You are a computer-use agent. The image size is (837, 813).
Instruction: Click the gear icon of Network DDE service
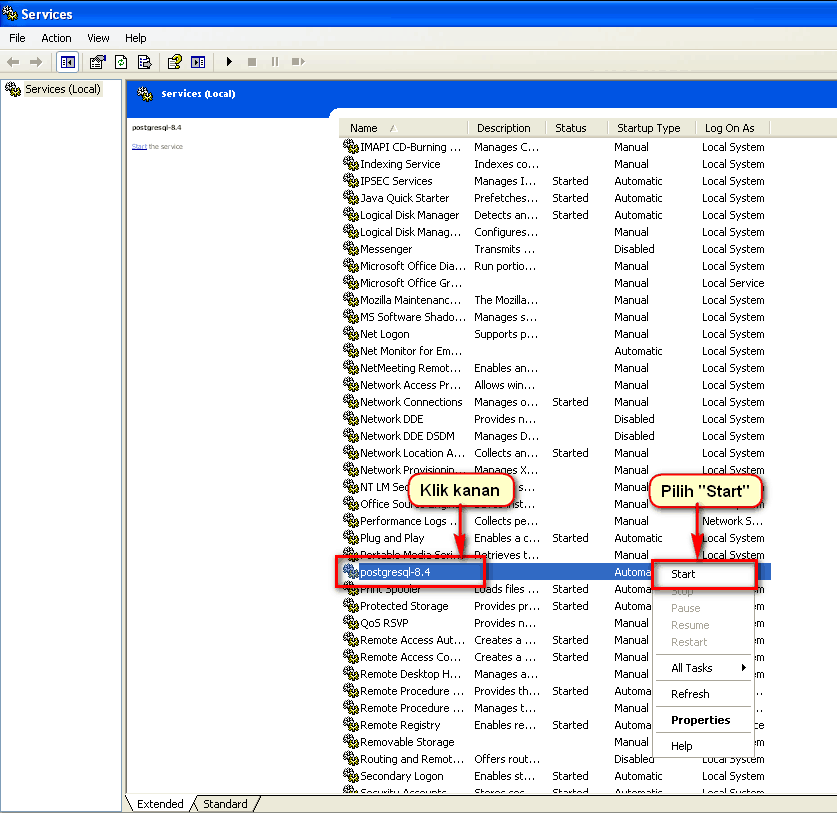pyautogui.click(x=350, y=419)
